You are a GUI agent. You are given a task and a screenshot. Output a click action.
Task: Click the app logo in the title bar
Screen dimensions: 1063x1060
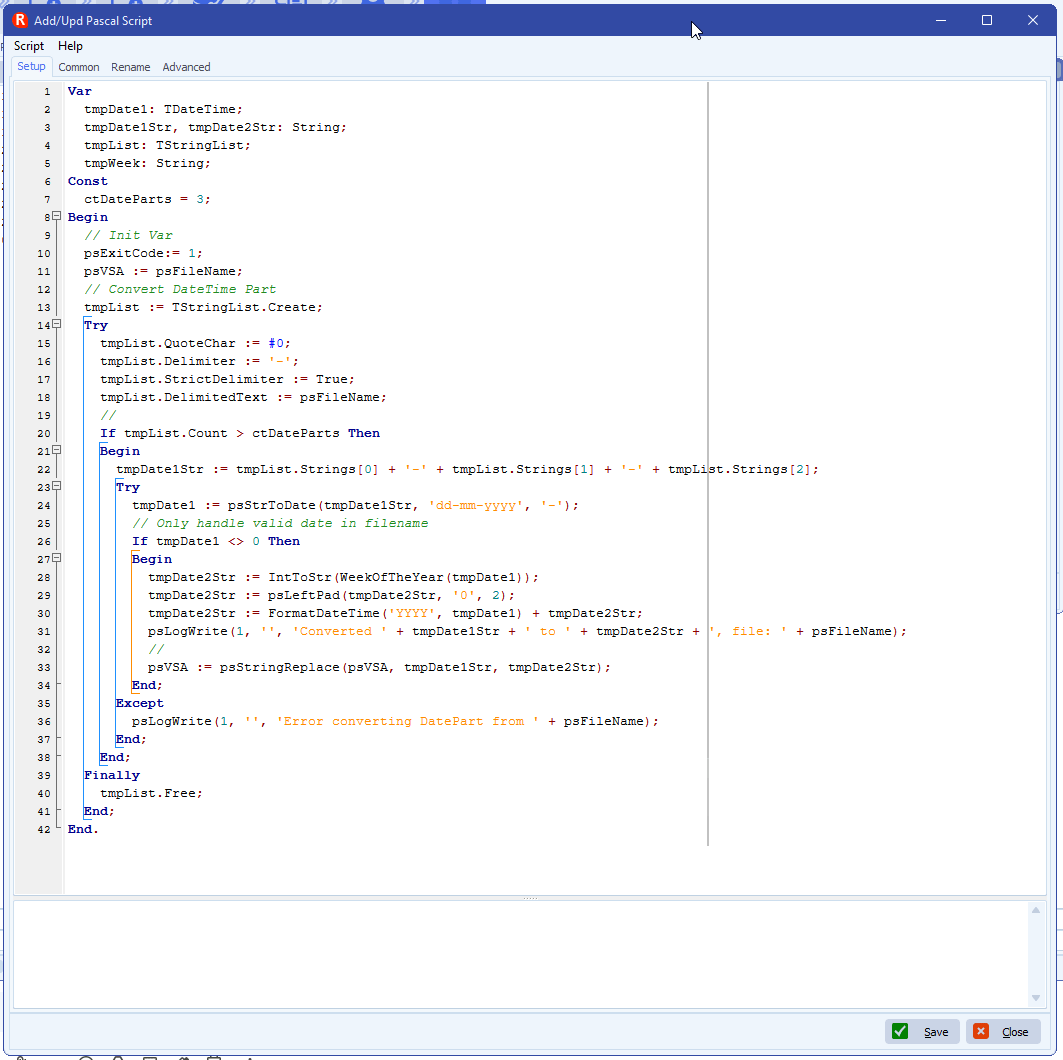20,20
